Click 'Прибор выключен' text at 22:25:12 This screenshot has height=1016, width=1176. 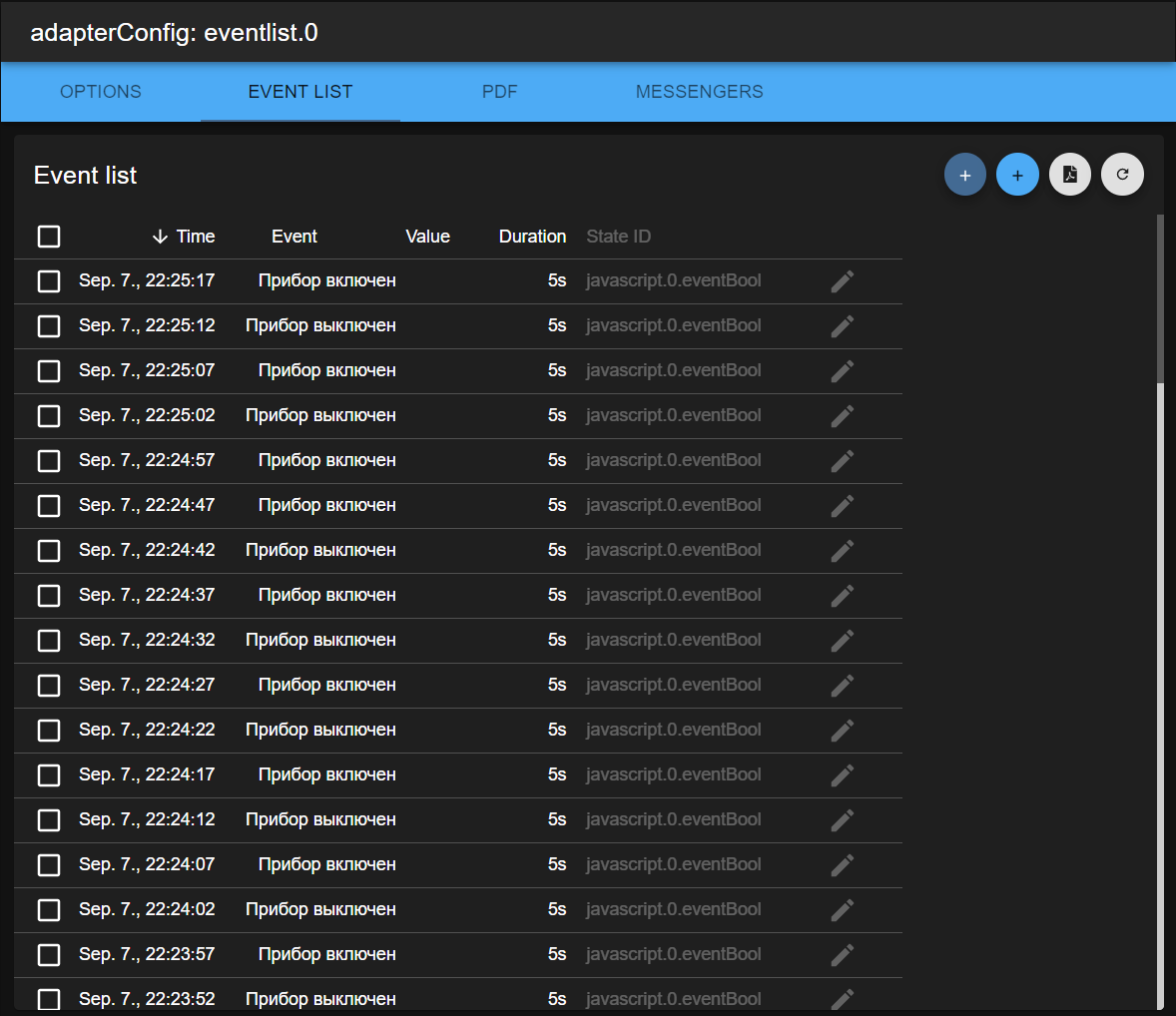[320, 325]
